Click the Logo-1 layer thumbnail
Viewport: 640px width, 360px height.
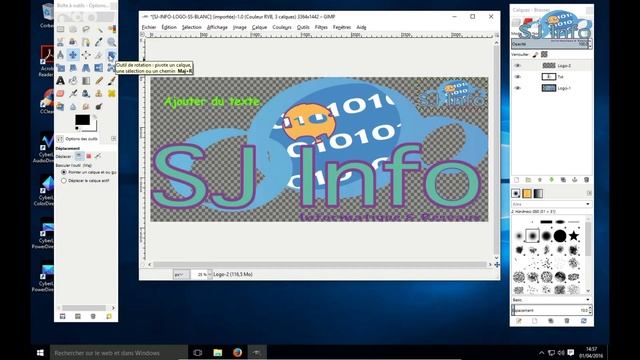coord(549,88)
